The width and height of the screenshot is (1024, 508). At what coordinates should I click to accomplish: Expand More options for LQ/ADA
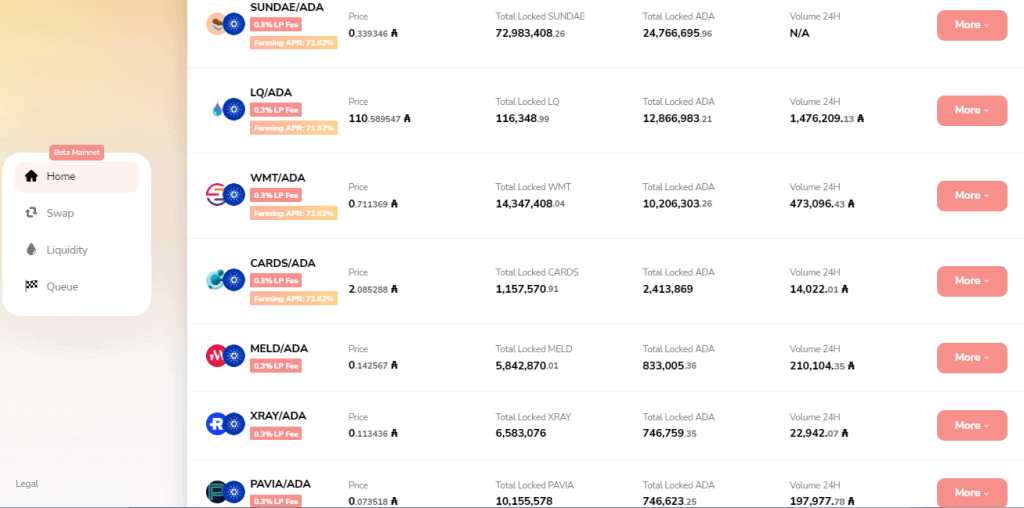click(971, 110)
